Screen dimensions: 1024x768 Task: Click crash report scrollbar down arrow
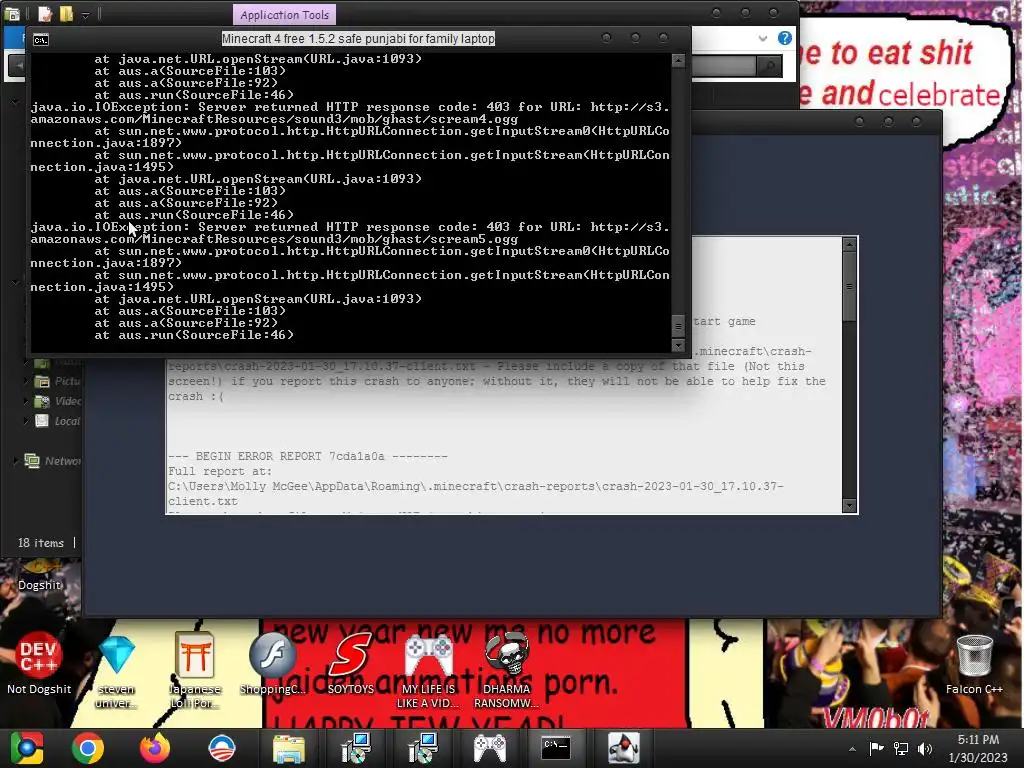point(849,505)
